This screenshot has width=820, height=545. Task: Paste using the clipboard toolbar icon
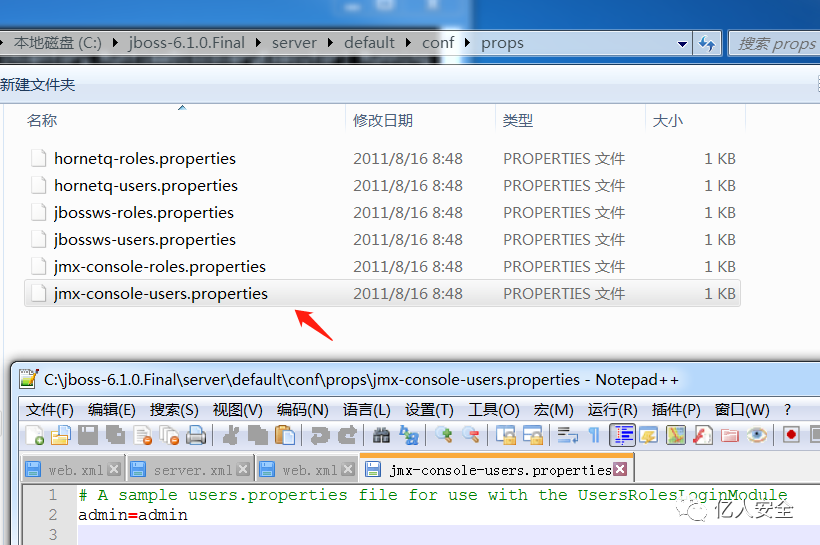click(284, 435)
